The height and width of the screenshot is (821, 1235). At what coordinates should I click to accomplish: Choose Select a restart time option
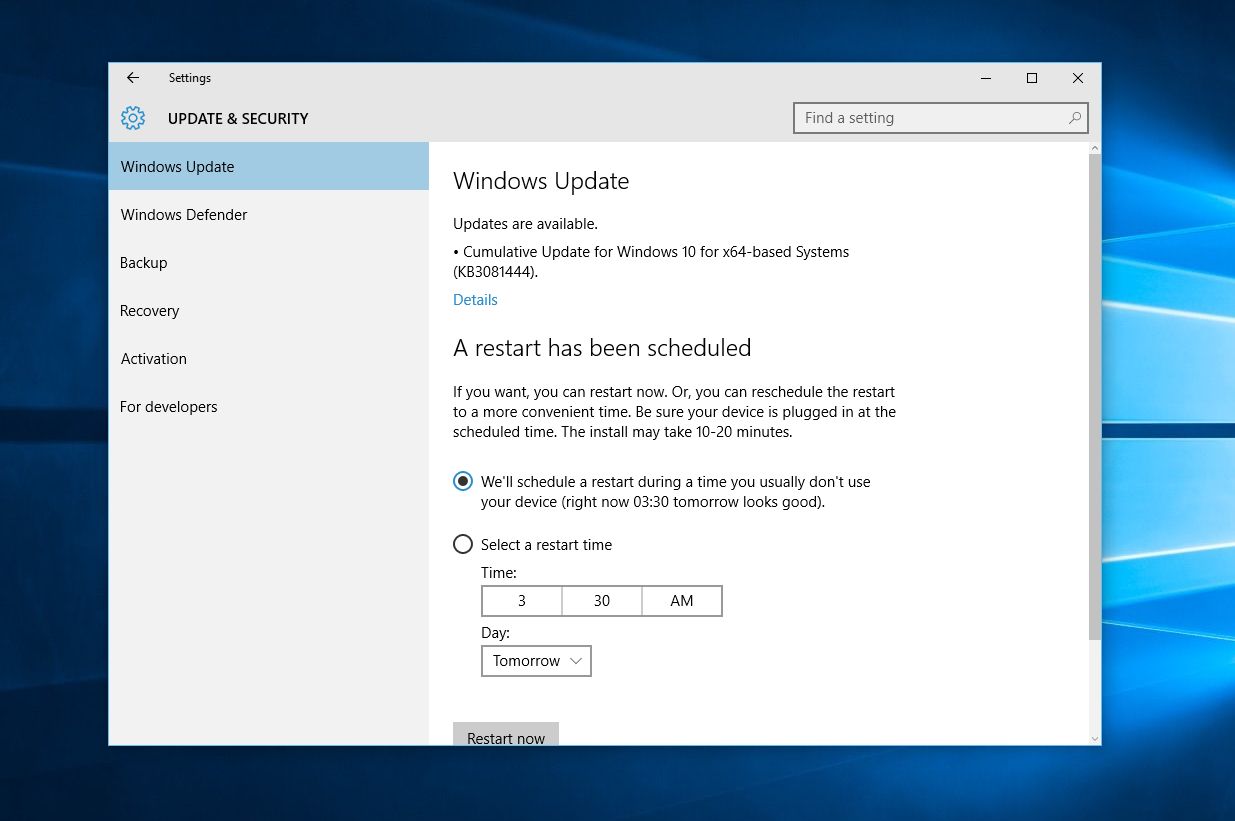coord(463,544)
